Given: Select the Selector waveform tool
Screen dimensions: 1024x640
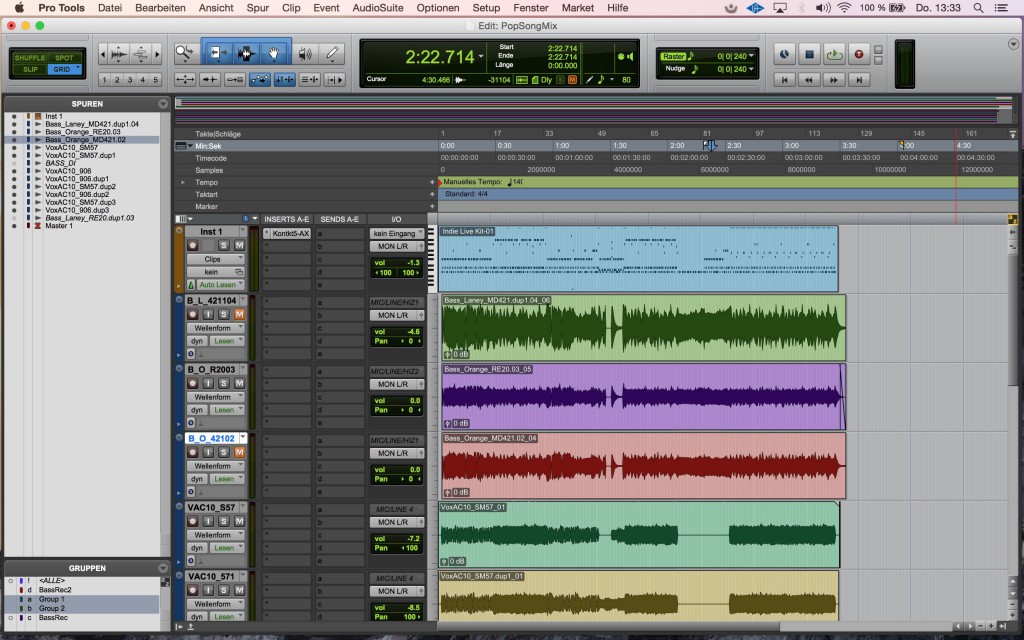Looking at the screenshot, I should (246, 54).
